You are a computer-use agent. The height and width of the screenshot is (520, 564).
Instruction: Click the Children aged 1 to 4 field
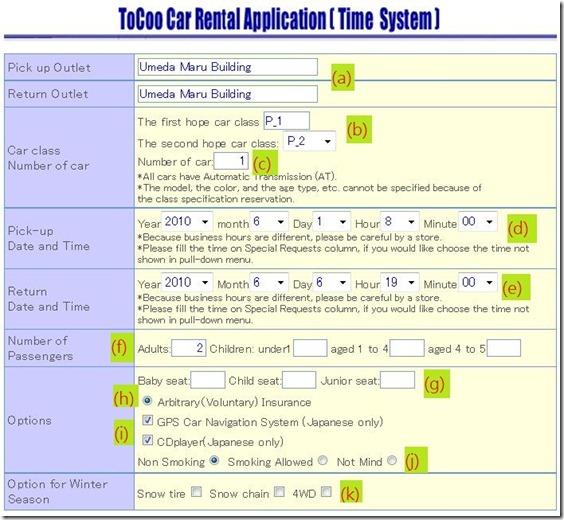pos(407,348)
